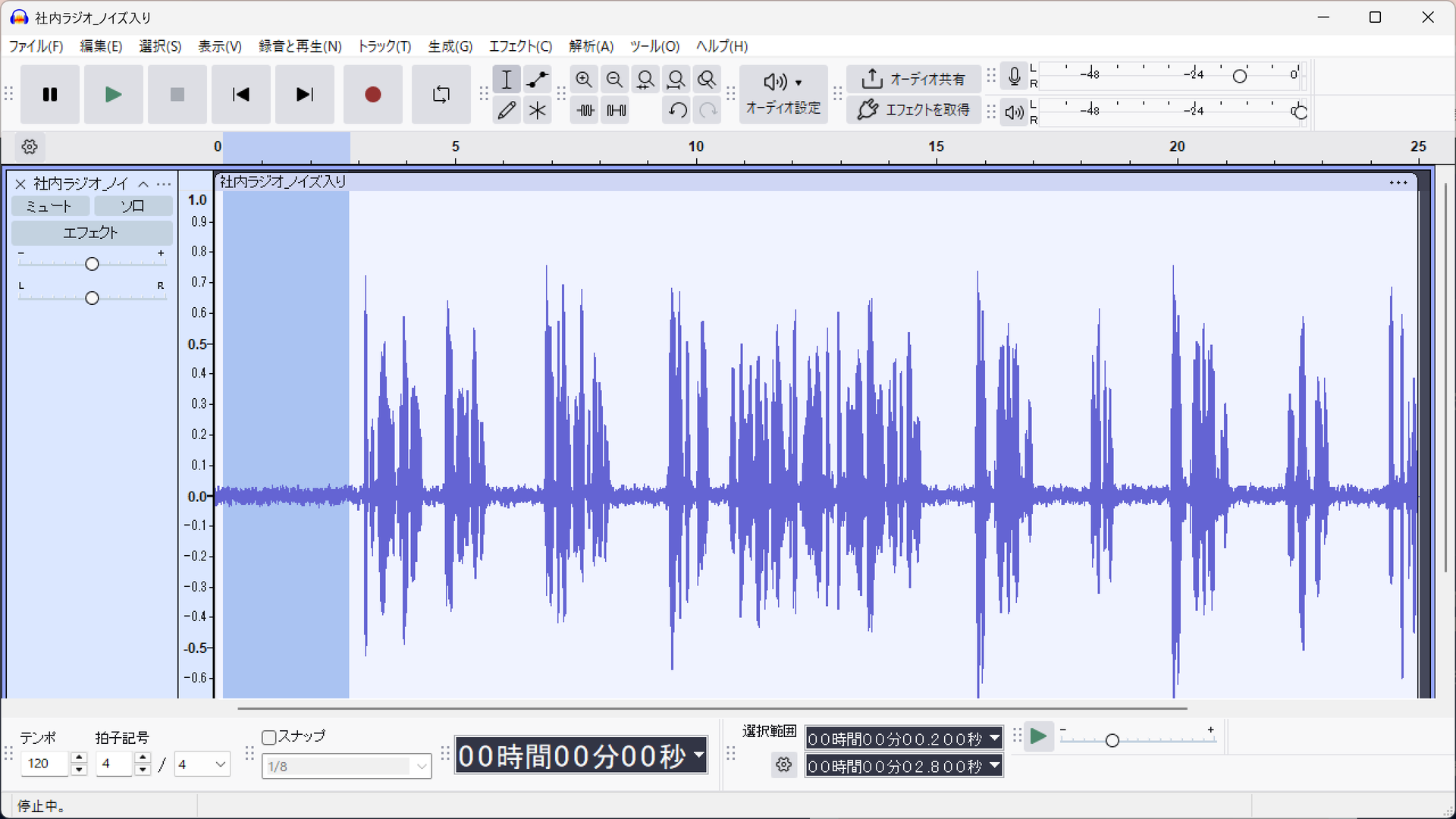Screen dimensions: 1456x819
Task: Click the Silence audio selection icon
Action: point(616,110)
